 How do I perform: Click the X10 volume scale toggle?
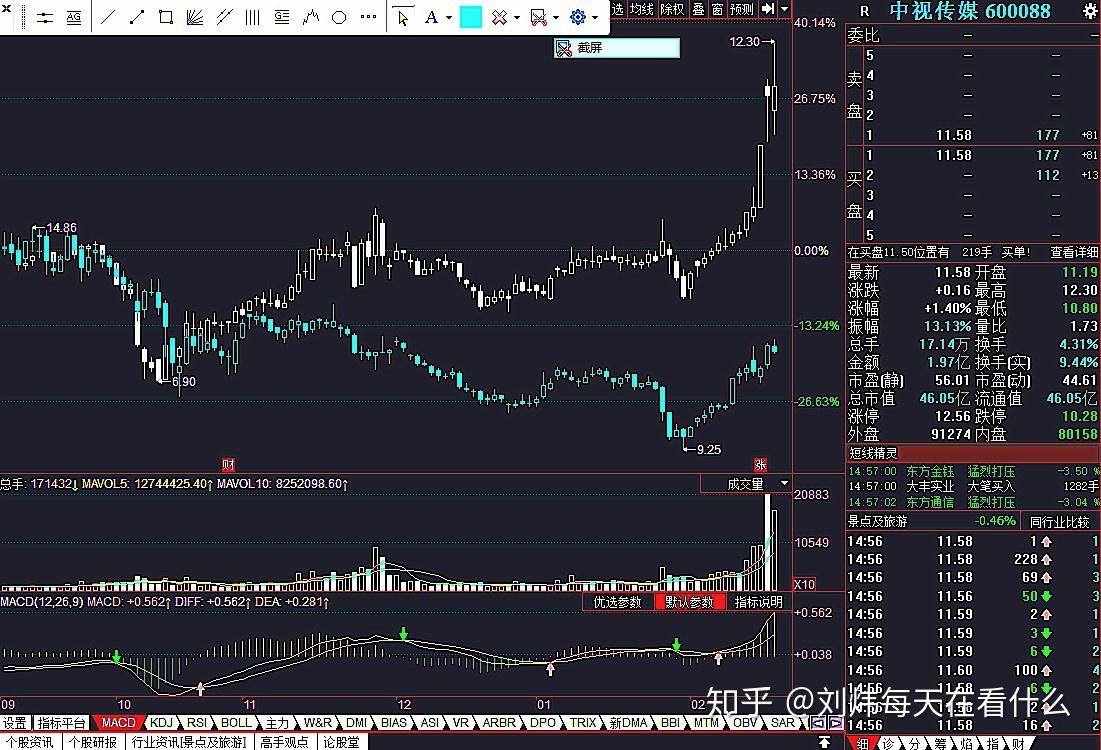804,584
